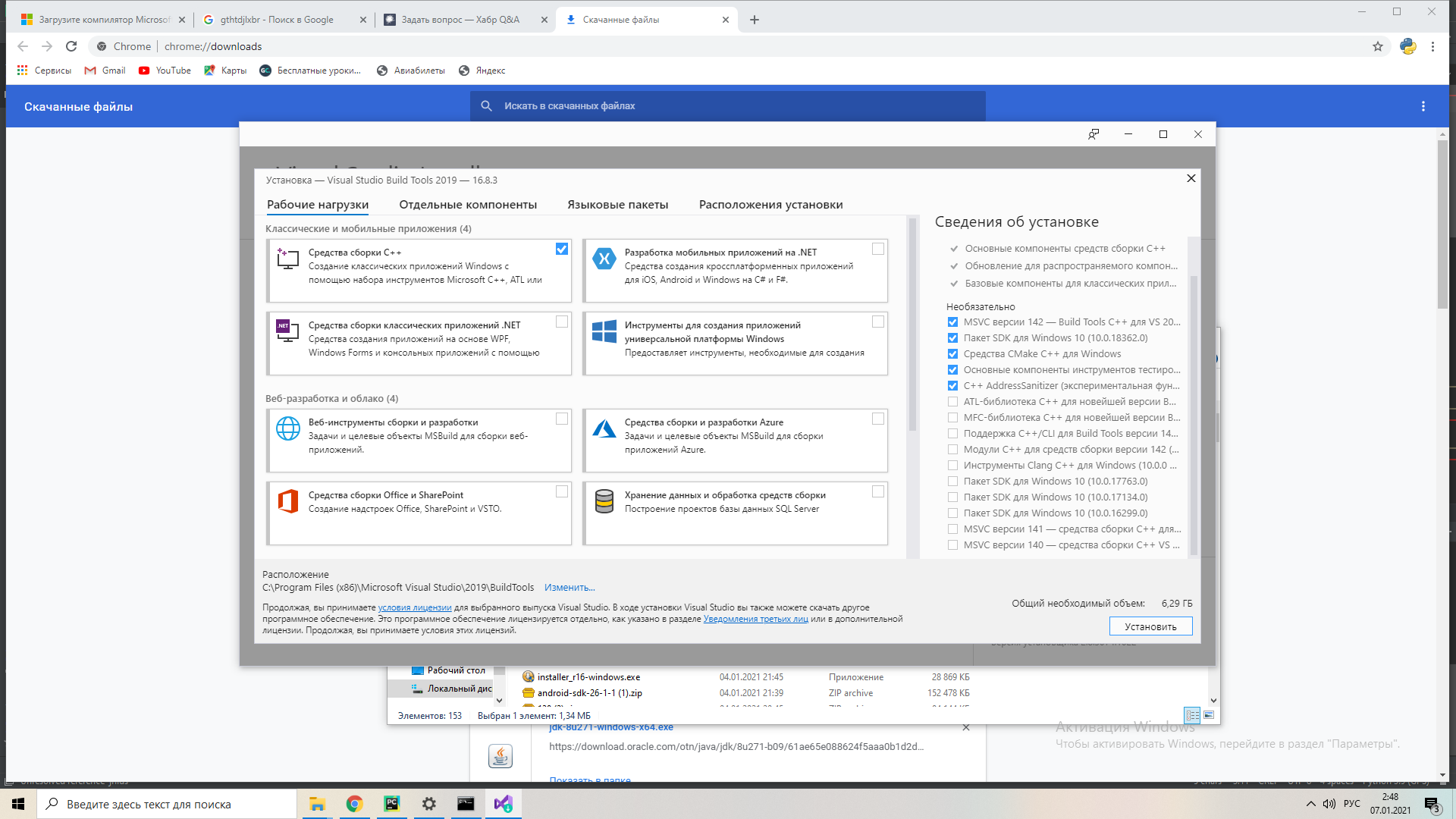Click the Office and SharePoint icon

point(287,501)
